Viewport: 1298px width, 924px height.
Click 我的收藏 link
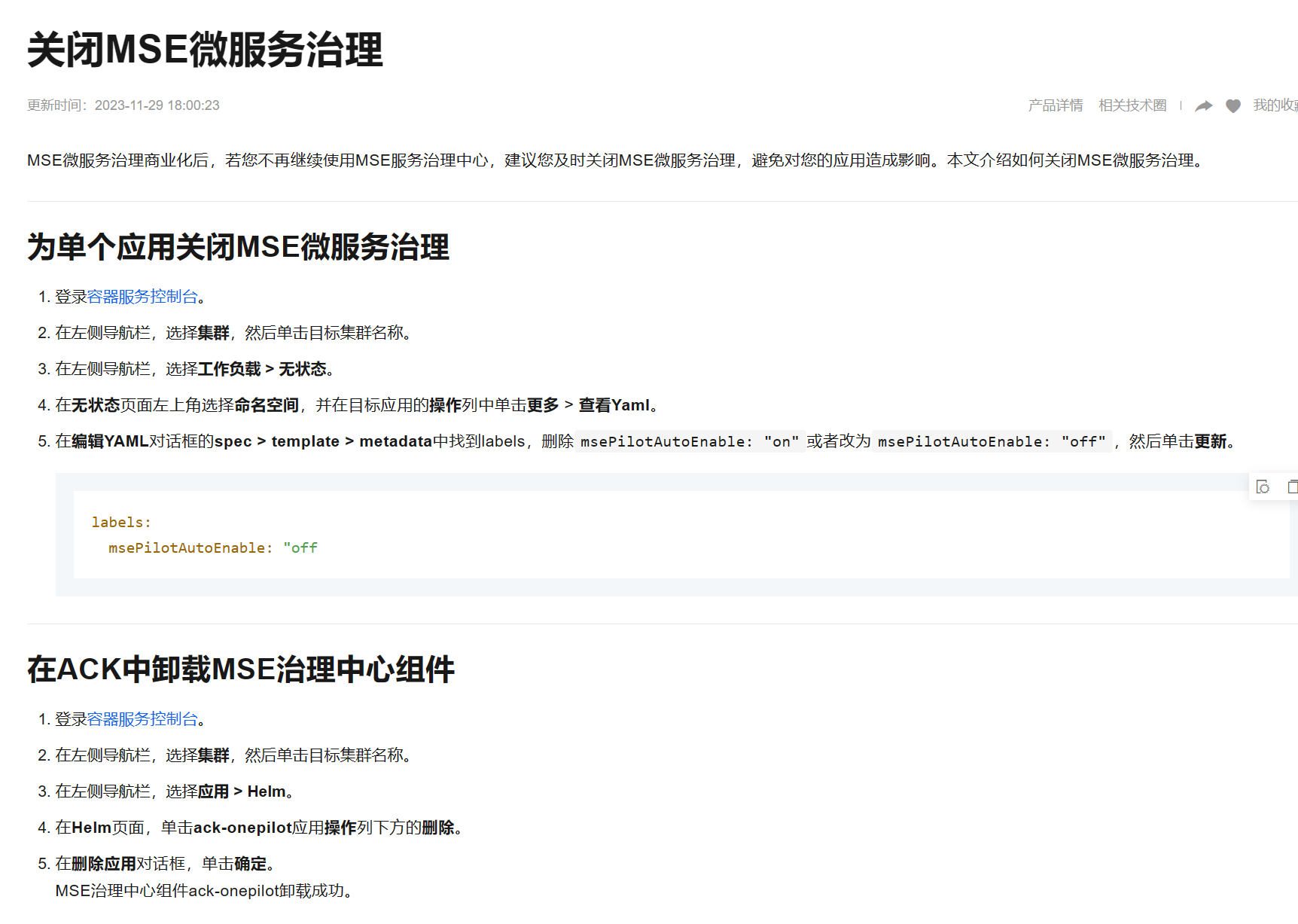(x=1275, y=105)
